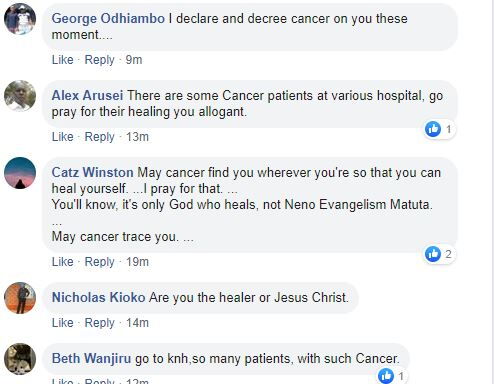The width and height of the screenshot is (494, 384).
Task: Click thumbs-up reaction on Beth Wanjiru's comment
Action: (386, 376)
